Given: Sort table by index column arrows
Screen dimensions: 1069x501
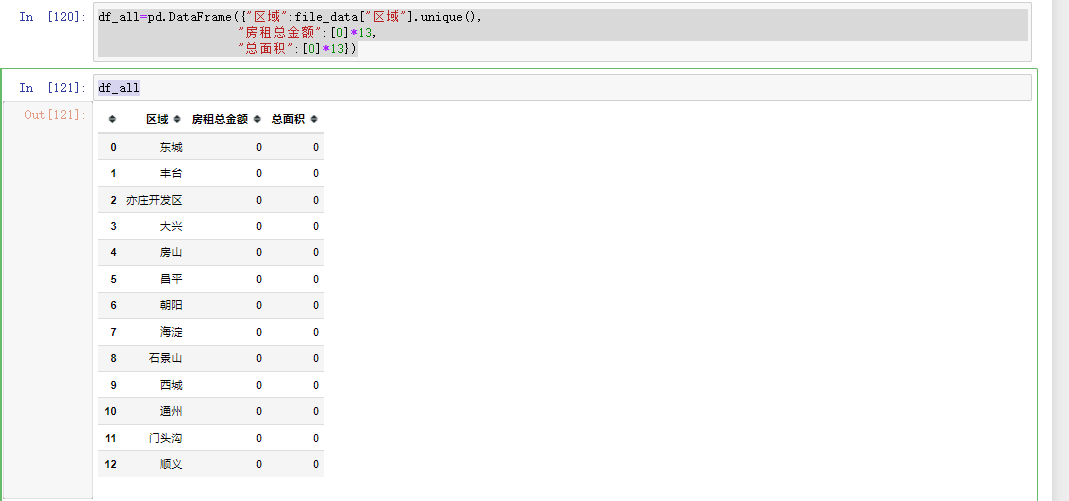Looking at the screenshot, I should (112, 119).
